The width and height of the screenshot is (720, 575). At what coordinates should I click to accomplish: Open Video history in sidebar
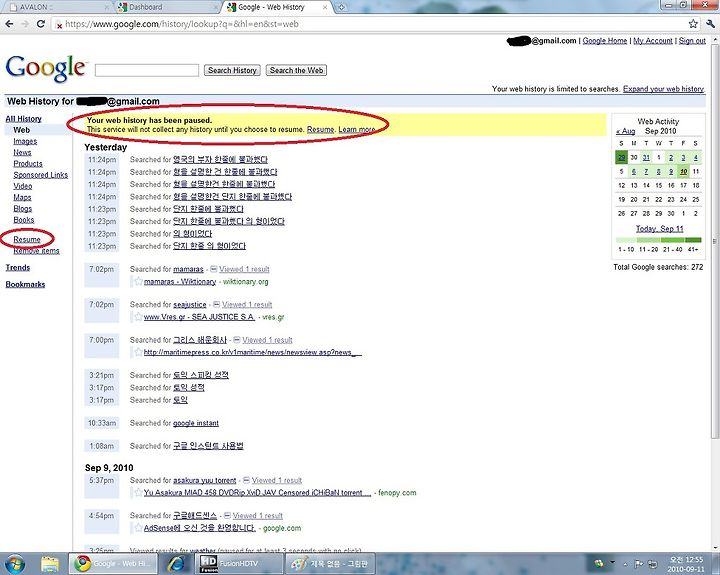[22, 186]
